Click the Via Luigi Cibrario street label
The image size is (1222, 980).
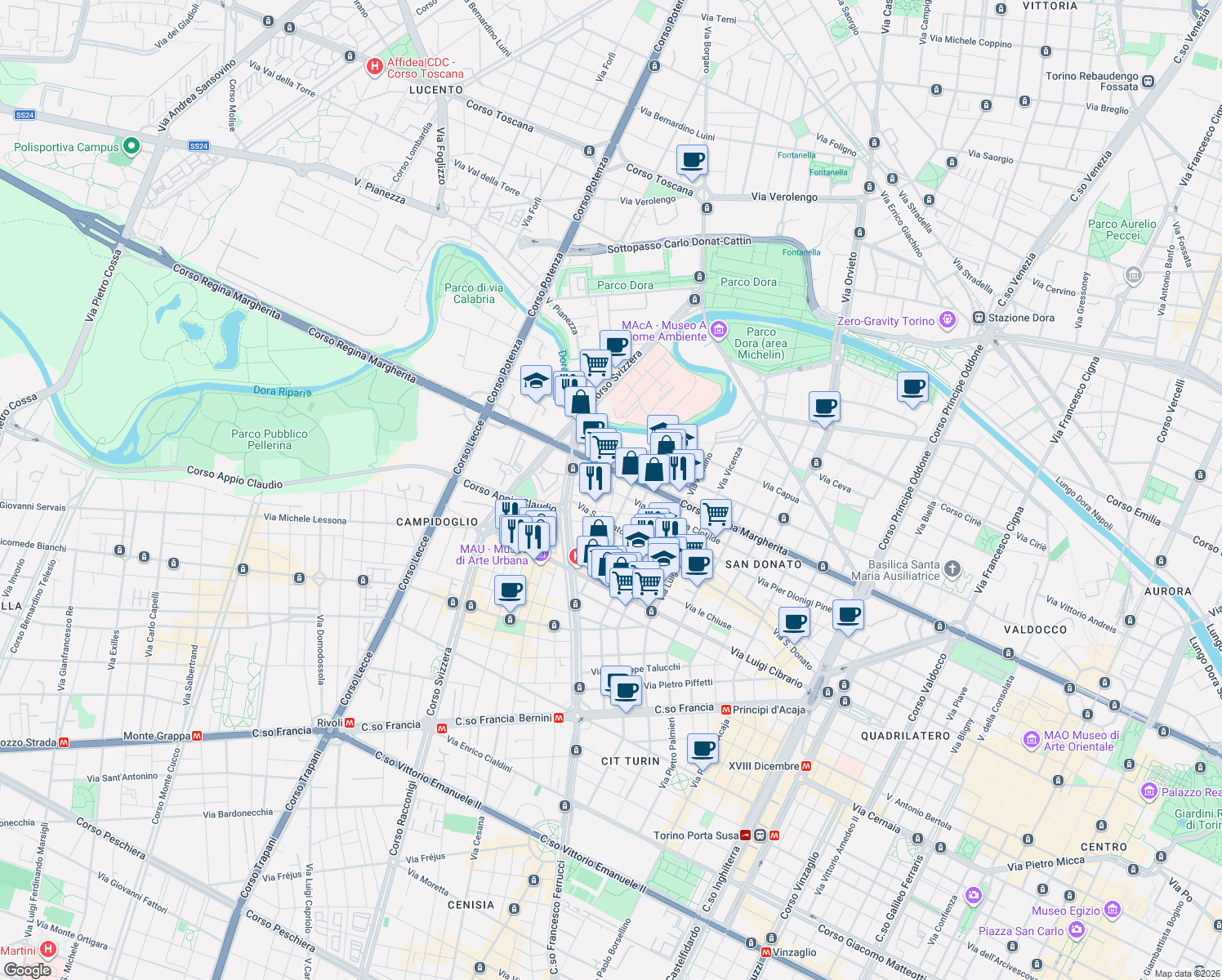point(766,667)
